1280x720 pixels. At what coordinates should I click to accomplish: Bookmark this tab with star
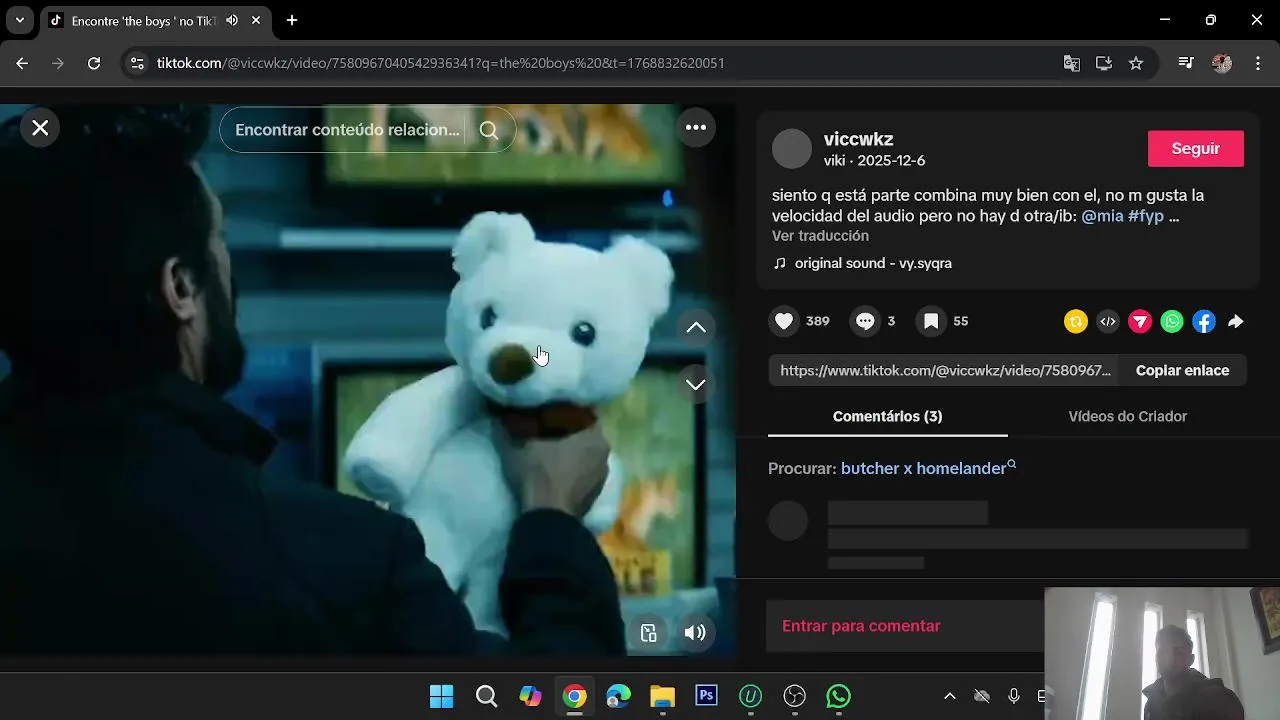pos(1136,63)
